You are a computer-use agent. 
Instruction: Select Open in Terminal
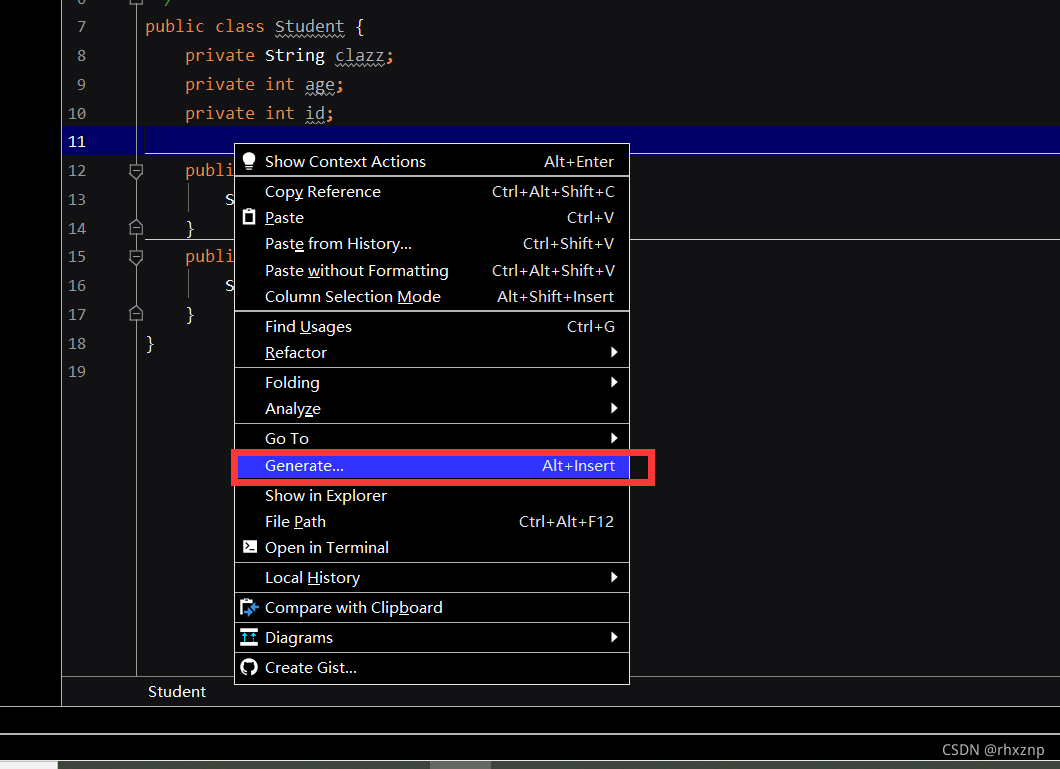[432, 547]
